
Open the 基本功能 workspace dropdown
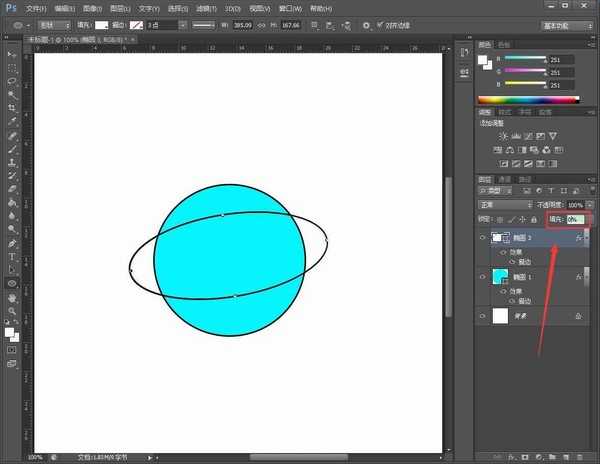[566, 25]
